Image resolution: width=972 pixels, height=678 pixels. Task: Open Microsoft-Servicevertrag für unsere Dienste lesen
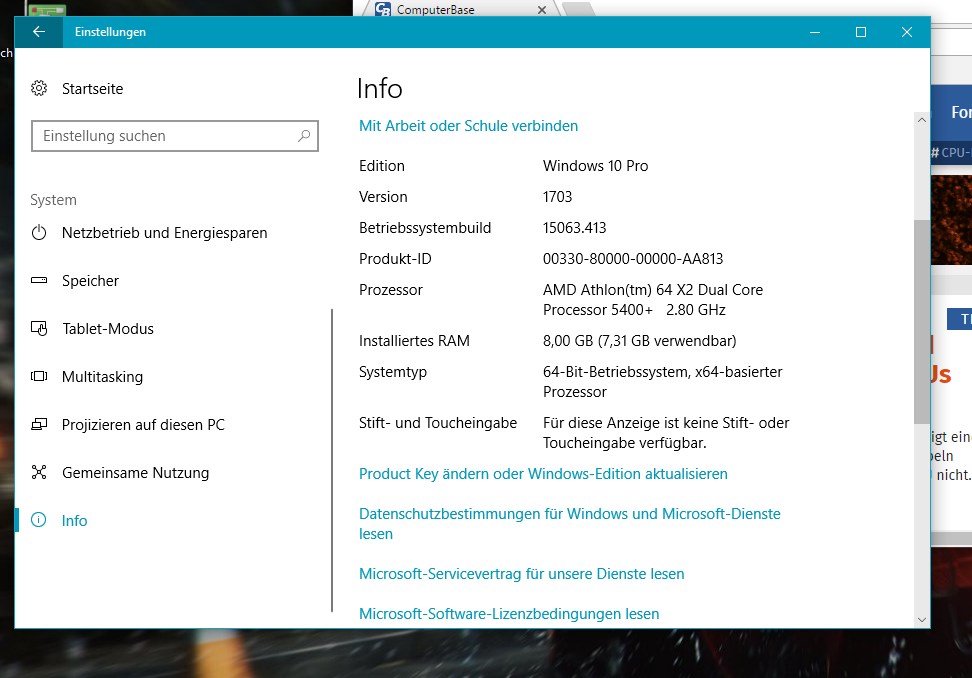pyautogui.click(x=521, y=574)
